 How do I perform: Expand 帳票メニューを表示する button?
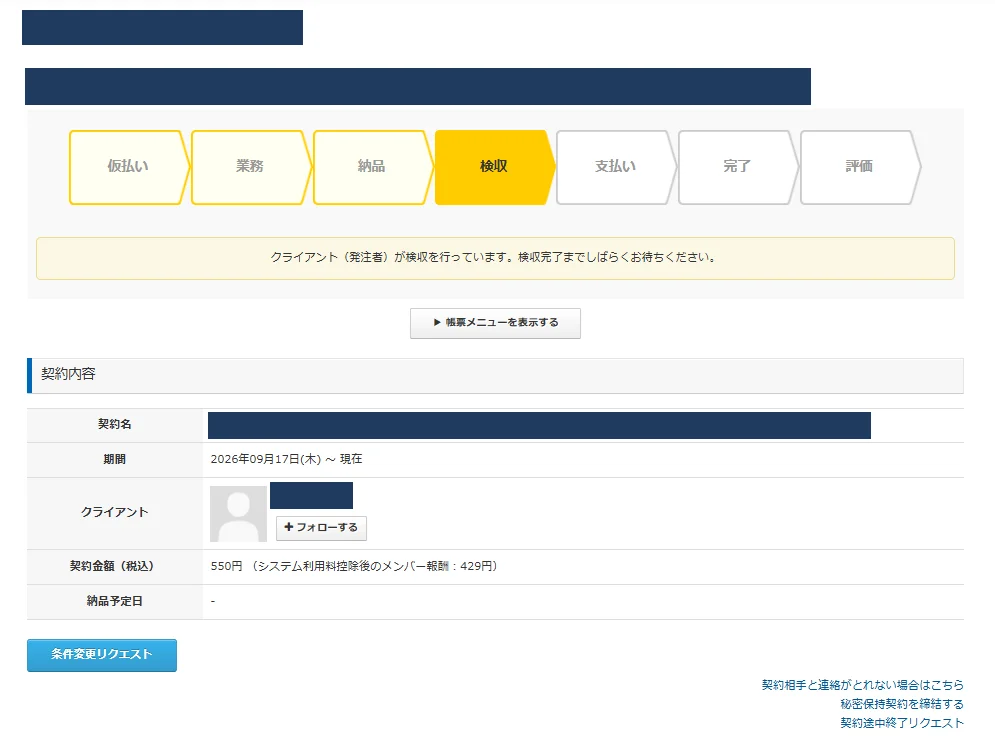click(x=495, y=323)
